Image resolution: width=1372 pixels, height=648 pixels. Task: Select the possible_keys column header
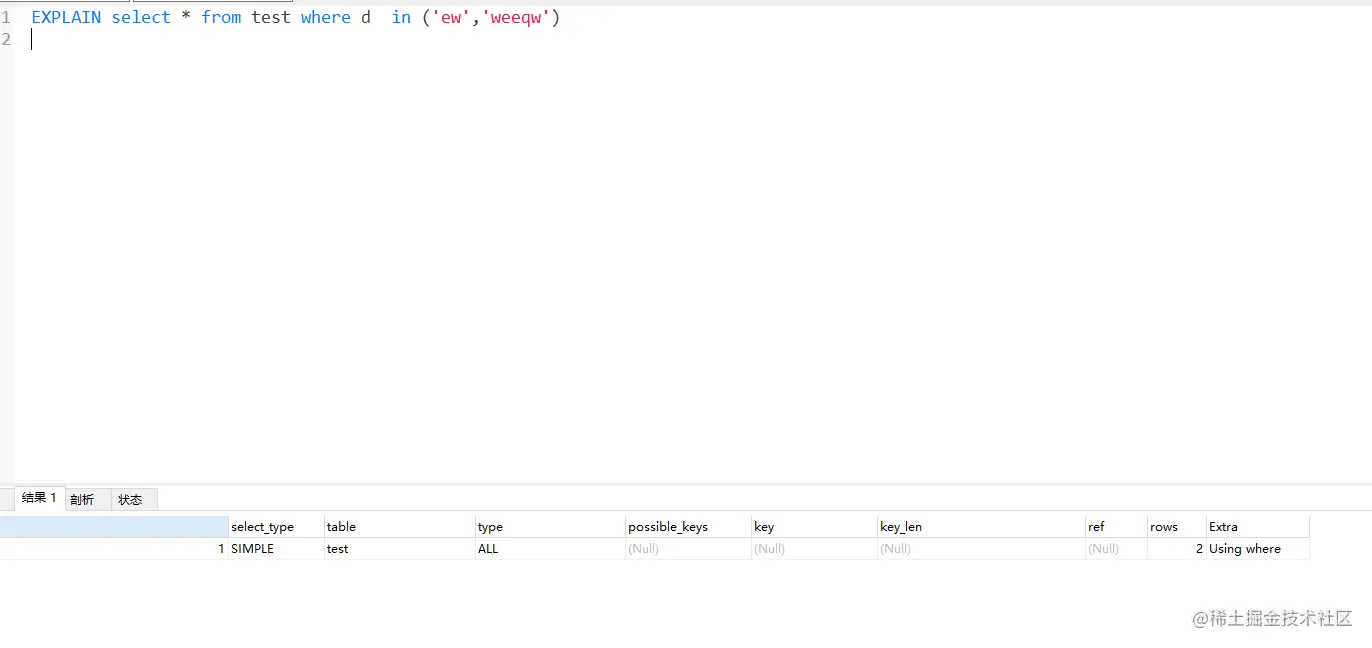[x=688, y=527]
